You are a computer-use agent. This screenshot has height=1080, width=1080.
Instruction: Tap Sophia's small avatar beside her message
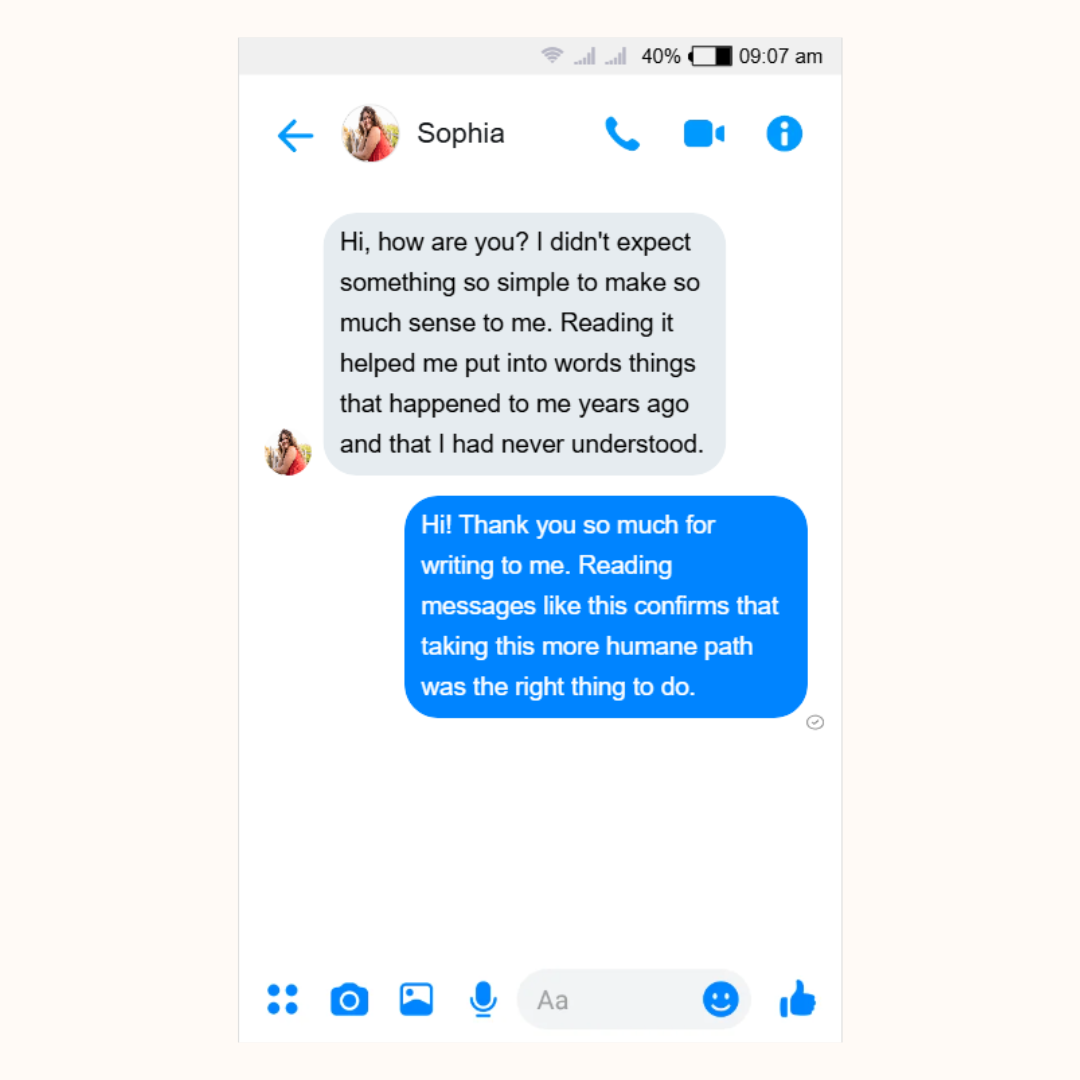click(x=288, y=452)
